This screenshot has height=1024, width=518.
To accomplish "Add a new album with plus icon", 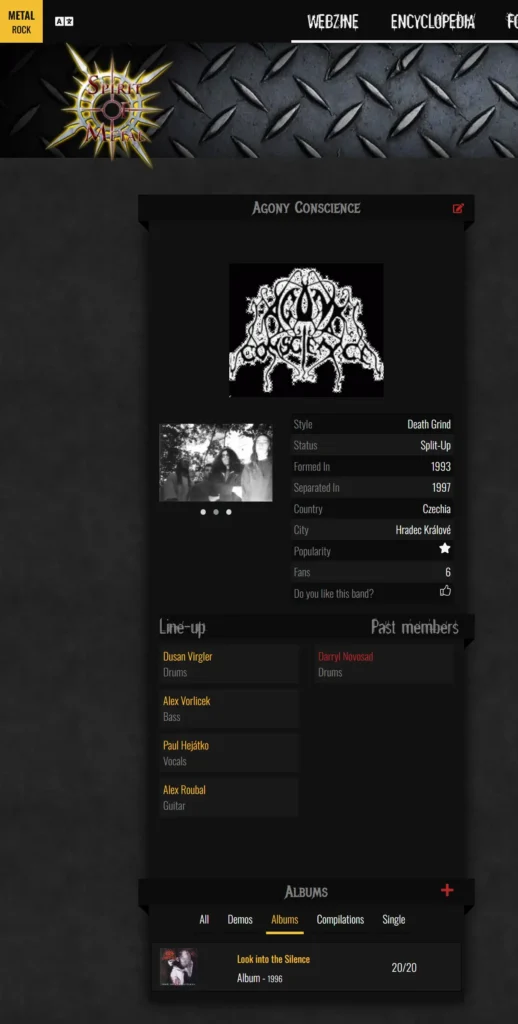I will [447, 890].
